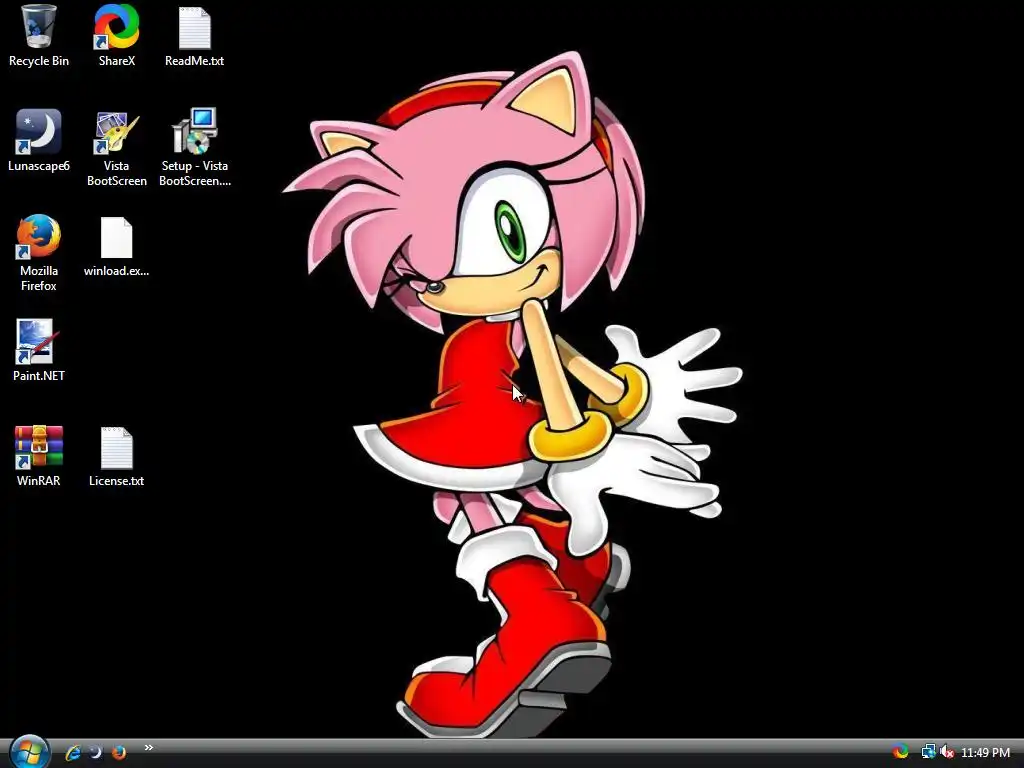This screenshot has height=768, width=1024.
Task: Select the Setup - Vista BootScreen installer icon
Action: pos(195,148)
